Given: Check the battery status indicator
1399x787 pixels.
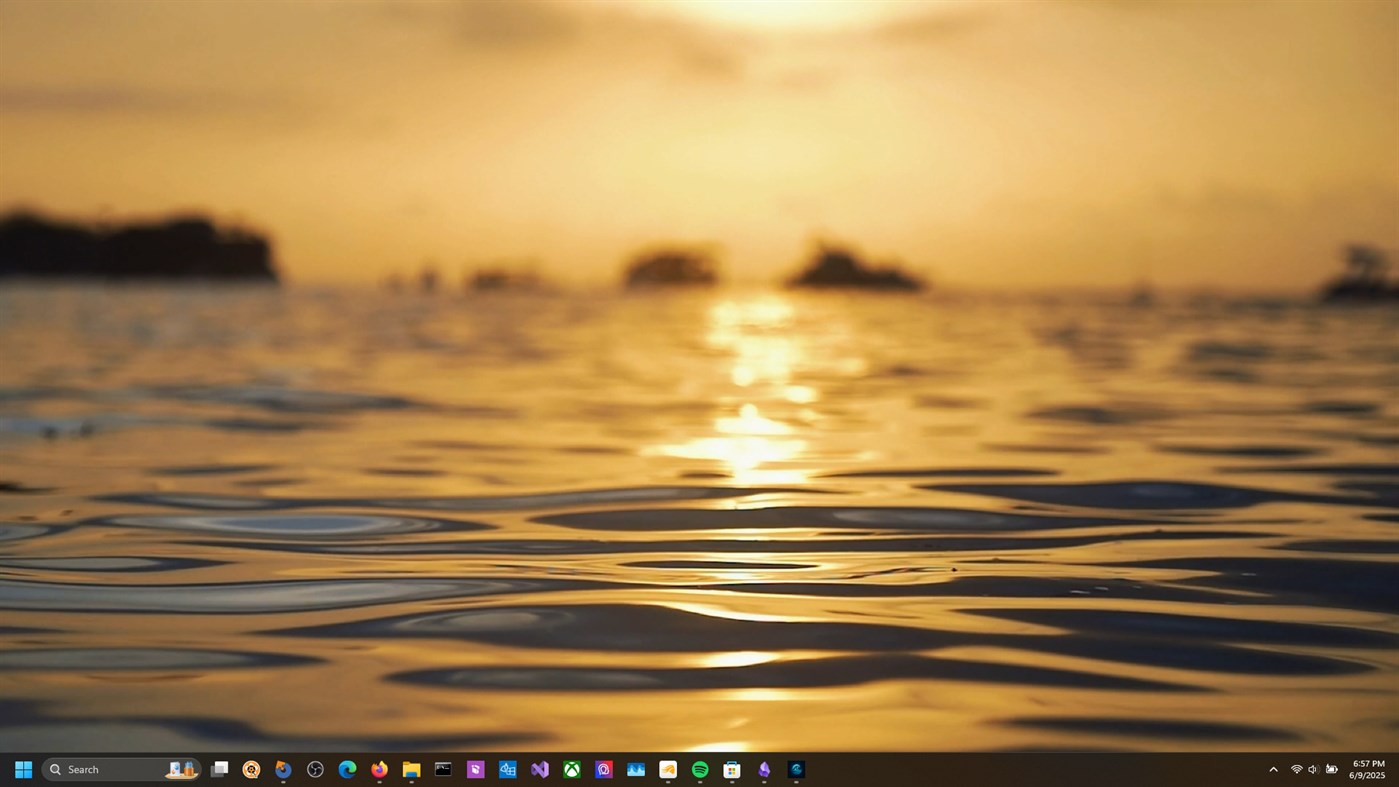Looking at the screenshot, I should tap(1332, 769).
